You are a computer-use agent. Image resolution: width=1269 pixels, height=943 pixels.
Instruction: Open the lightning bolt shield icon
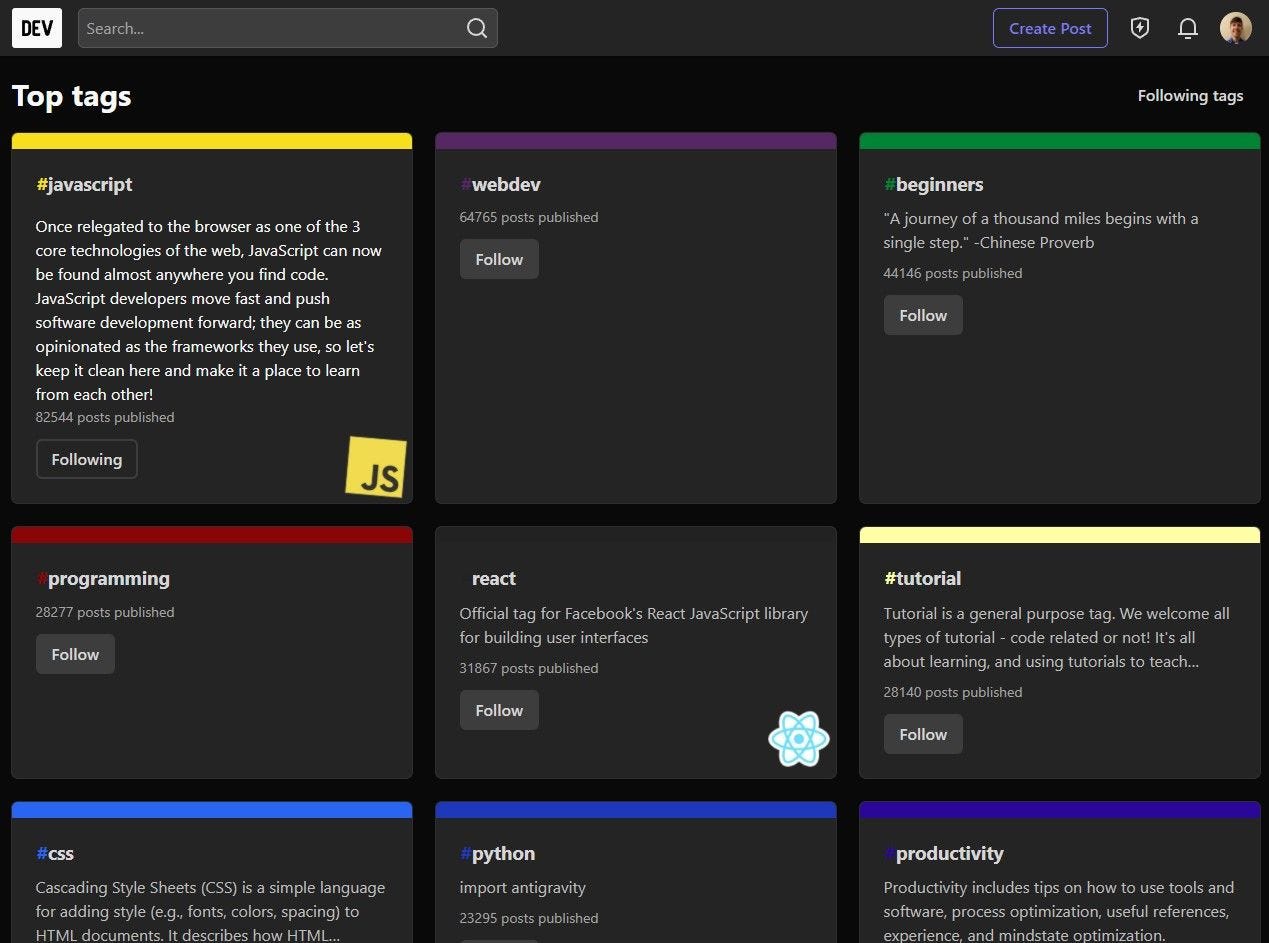pyautogui.click(x=1140, y=28)
